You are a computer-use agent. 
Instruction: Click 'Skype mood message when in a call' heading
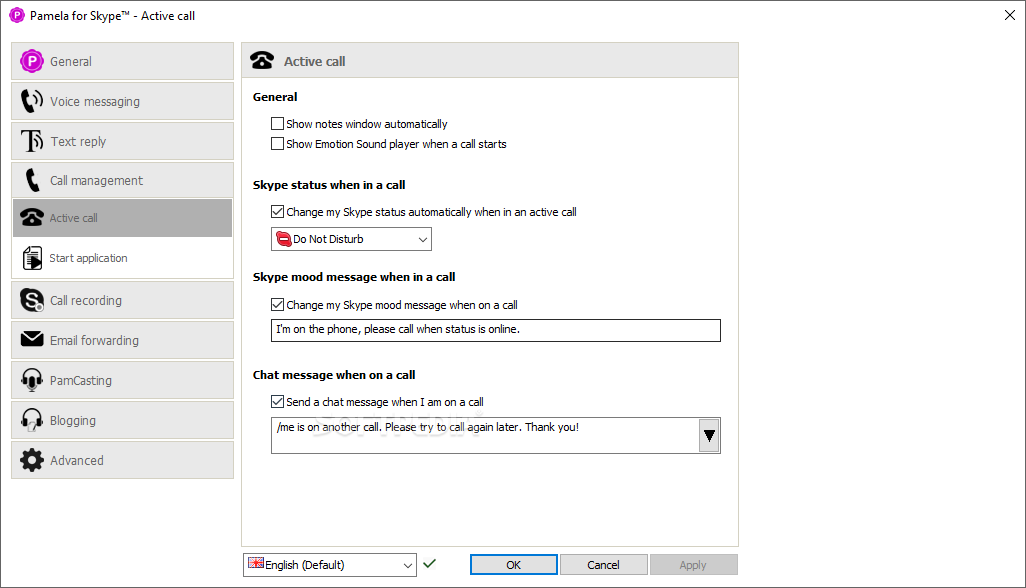[354, 277]
